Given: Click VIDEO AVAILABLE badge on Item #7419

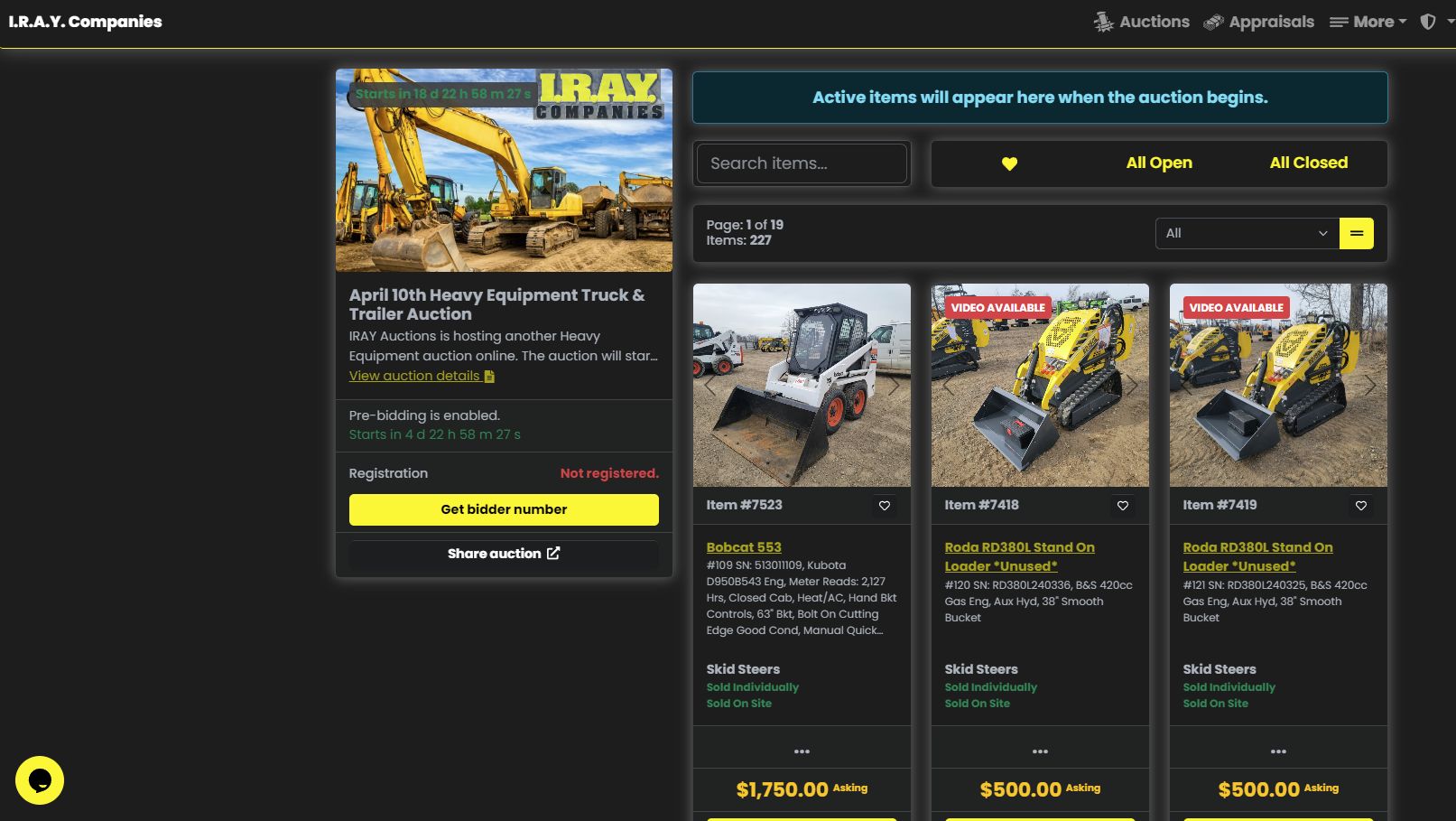Looking at the screenshot, I should pos(1236,308).
